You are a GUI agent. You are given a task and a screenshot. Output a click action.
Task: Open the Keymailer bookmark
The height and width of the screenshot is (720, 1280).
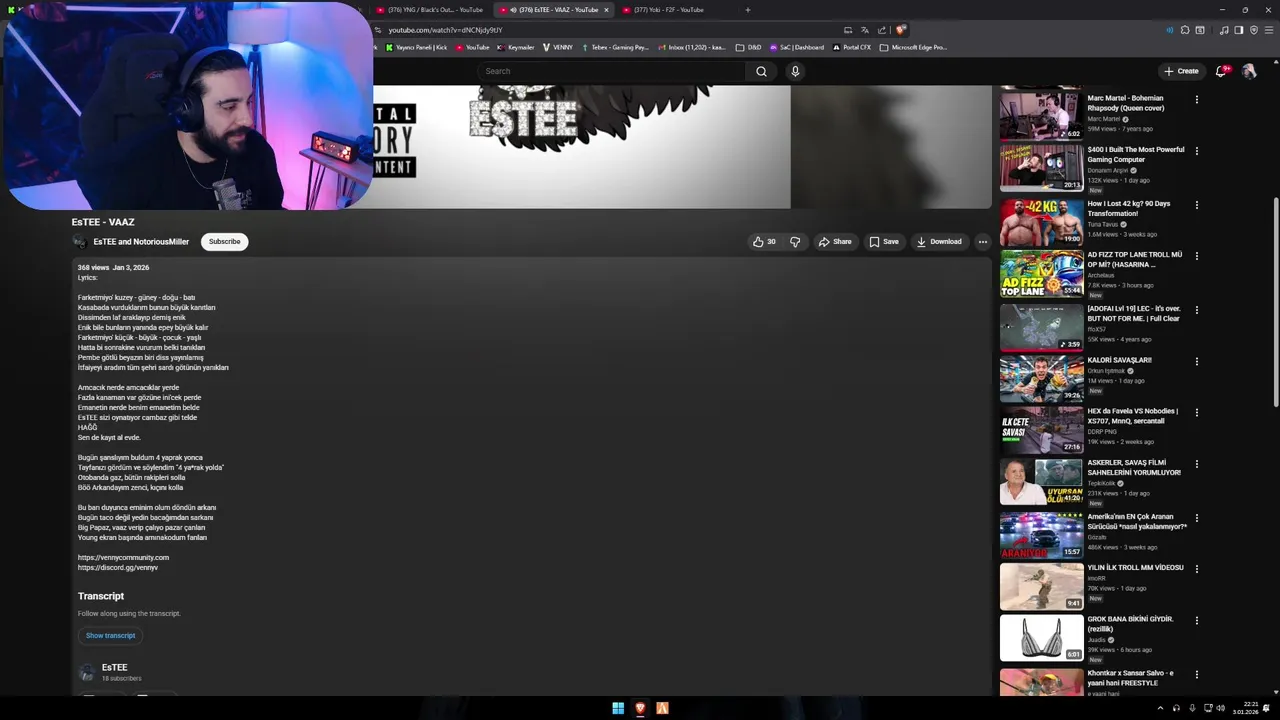coord(516,47)
